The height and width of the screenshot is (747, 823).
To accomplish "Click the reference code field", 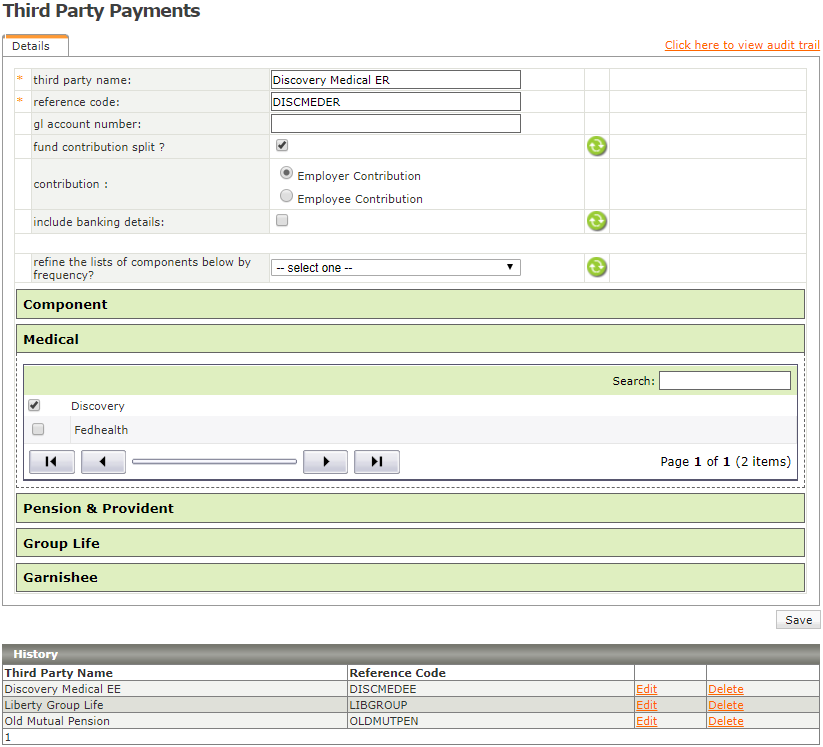I will tap(396, 102).
